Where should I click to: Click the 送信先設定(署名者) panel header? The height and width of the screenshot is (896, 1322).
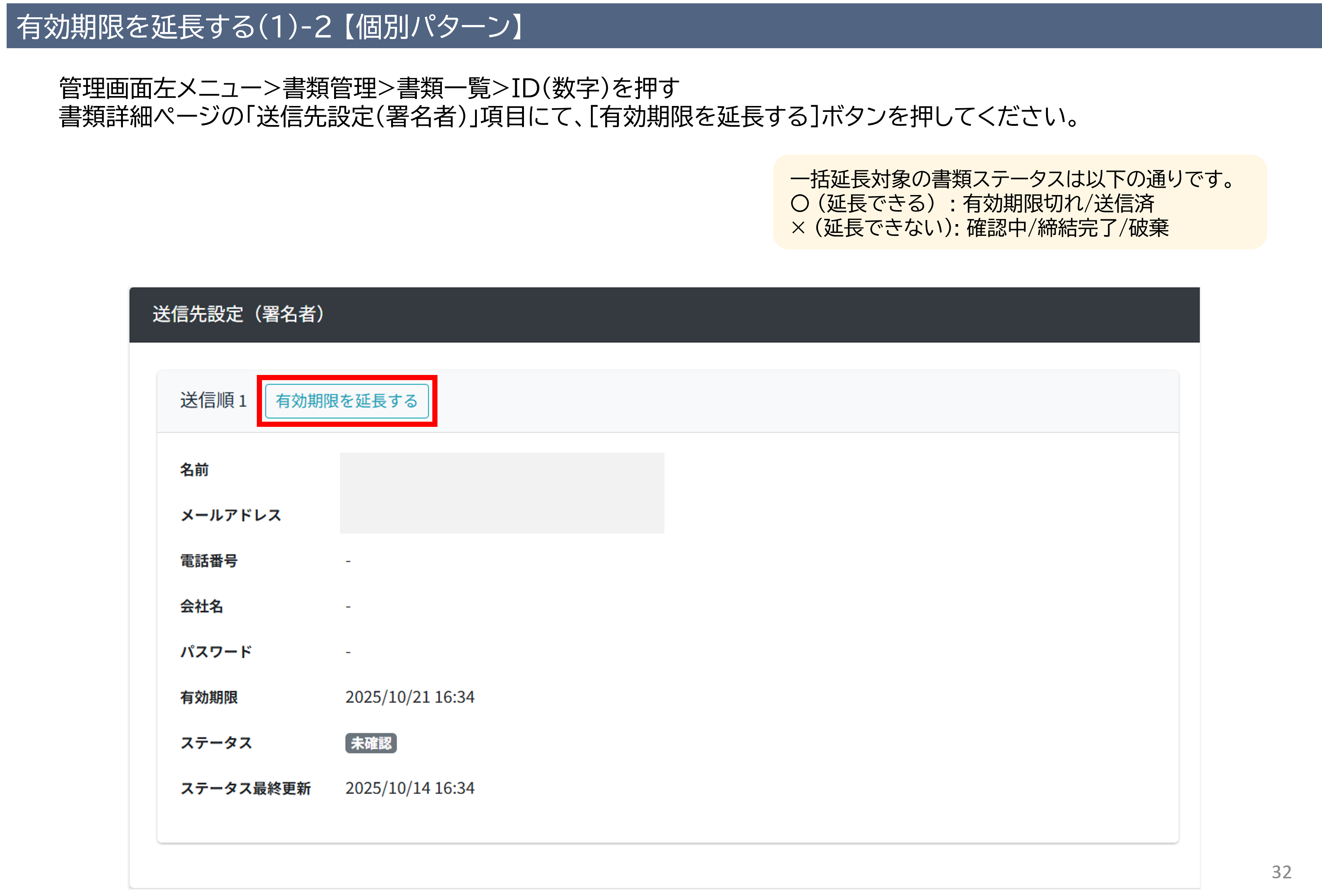click(x=238, y=314)
